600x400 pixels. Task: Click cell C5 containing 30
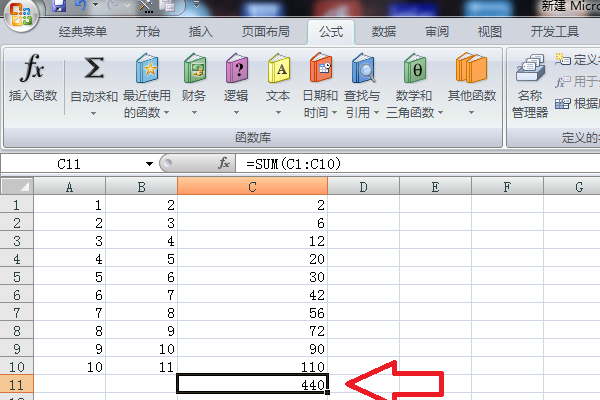pyautogui.click(x=253, y=277)
